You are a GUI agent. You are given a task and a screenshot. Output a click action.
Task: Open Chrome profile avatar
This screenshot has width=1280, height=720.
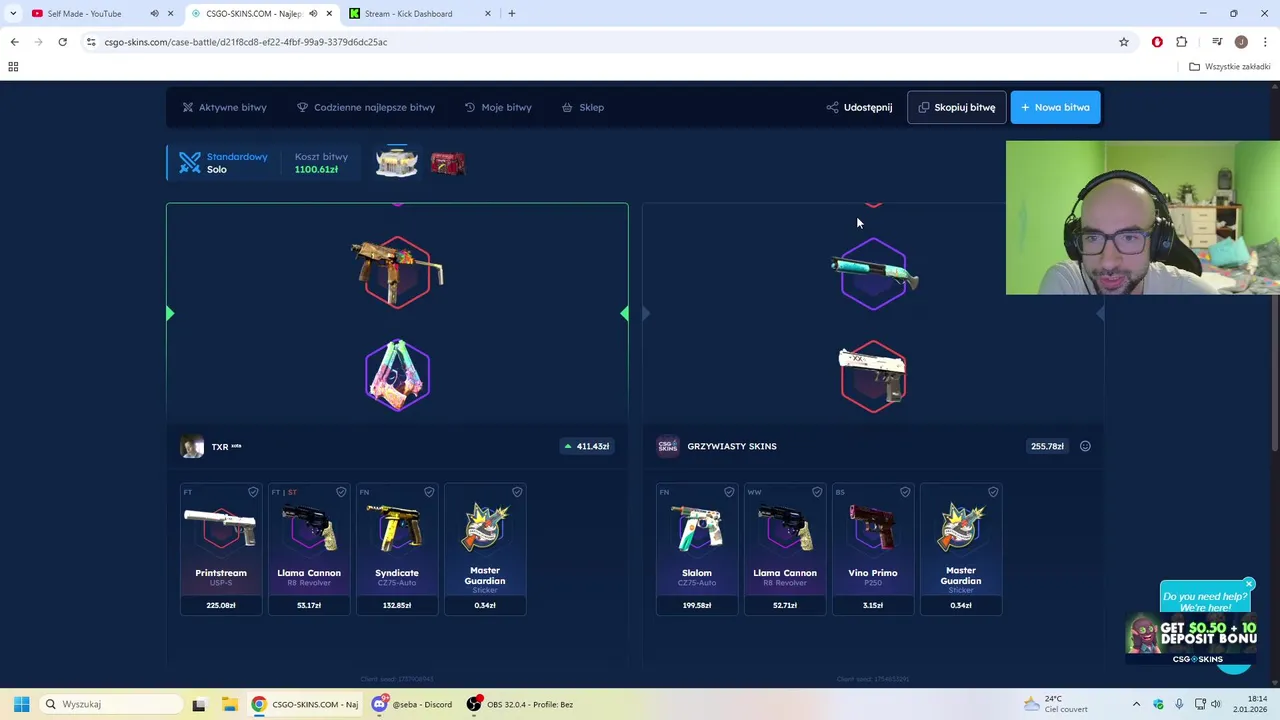1241,42
